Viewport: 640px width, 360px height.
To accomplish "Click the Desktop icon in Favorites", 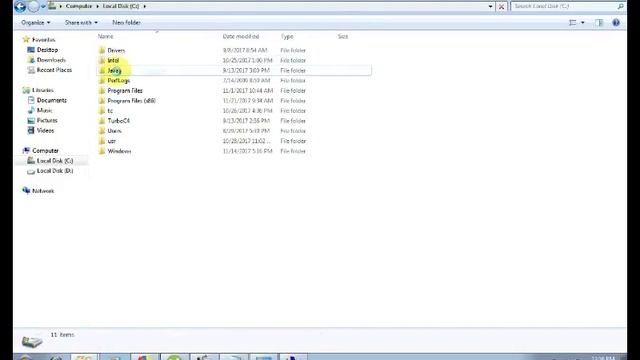I will point(31,50).
